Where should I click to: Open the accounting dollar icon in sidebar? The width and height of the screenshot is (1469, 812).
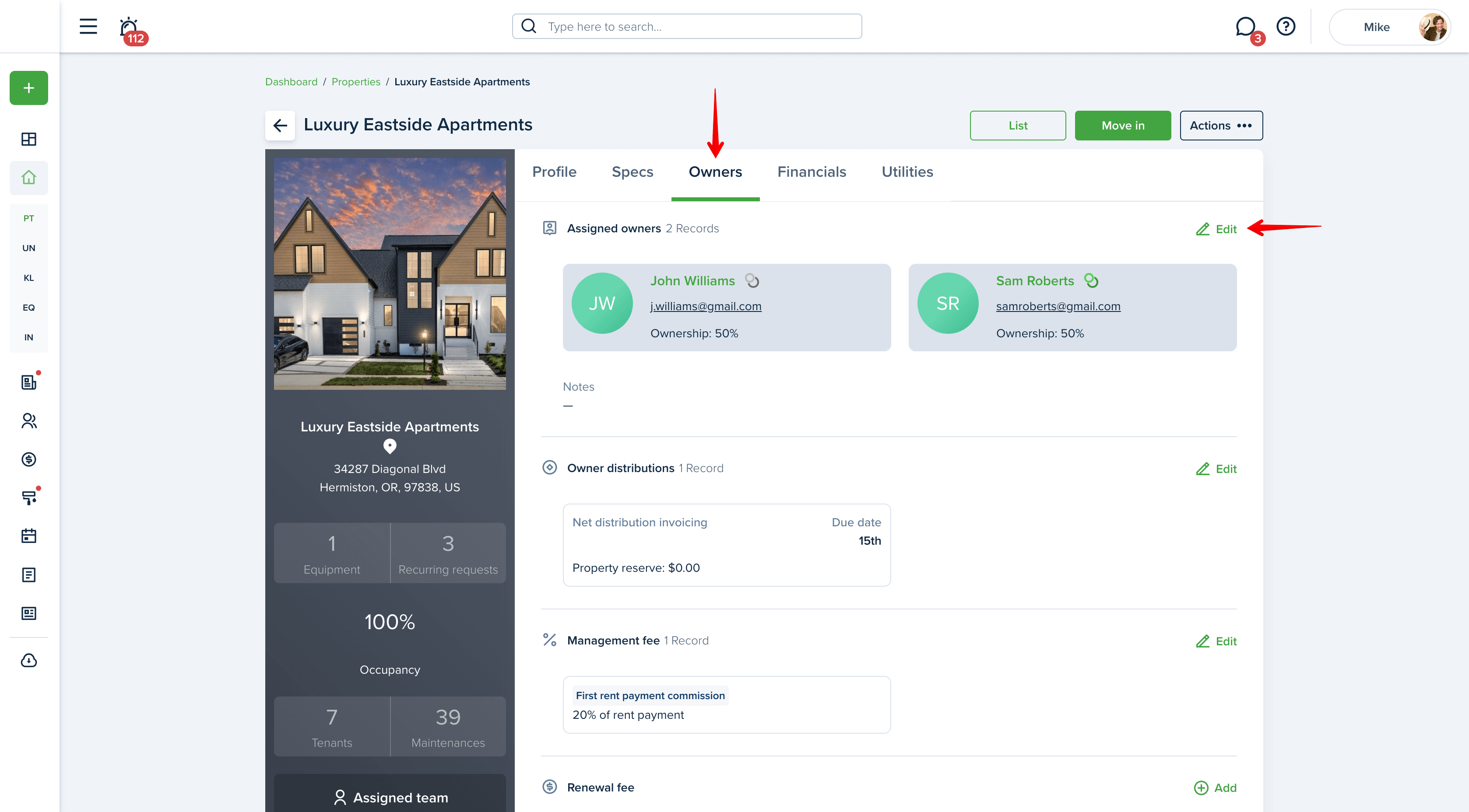coord(28,459)
